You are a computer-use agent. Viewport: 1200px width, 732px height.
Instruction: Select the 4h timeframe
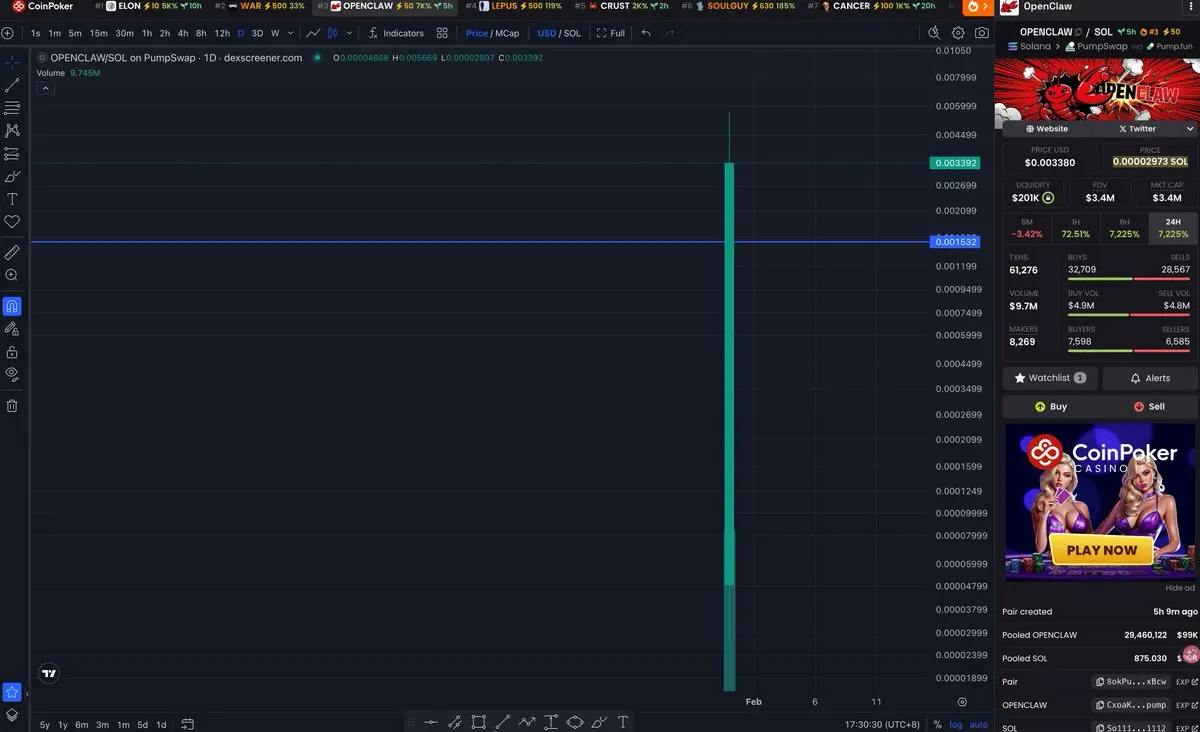pyautogui.click(x=182, y=33)
